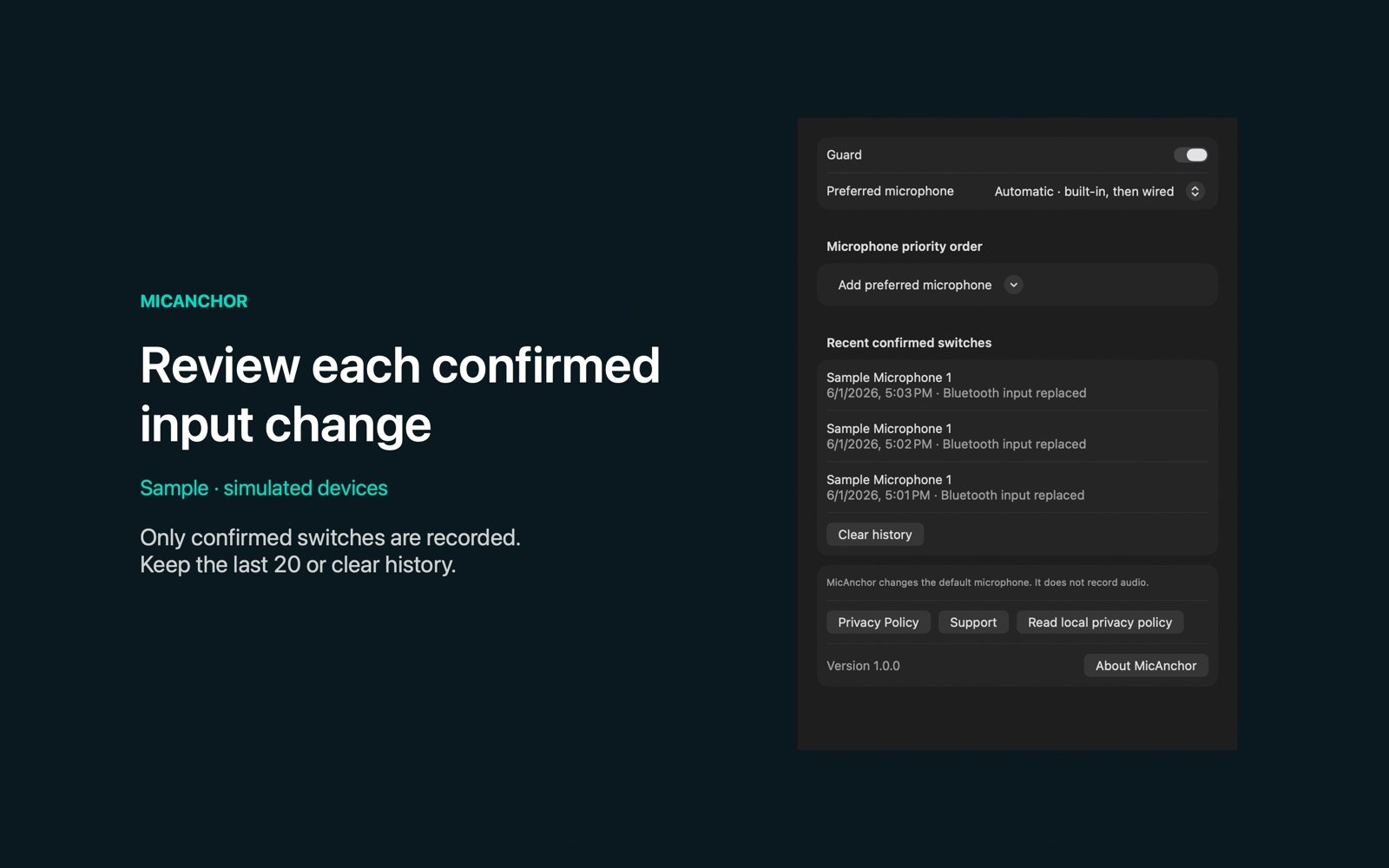The image size is (1389, 868).
Task: Click the 'does not record audio' notice
Action: 987,582
